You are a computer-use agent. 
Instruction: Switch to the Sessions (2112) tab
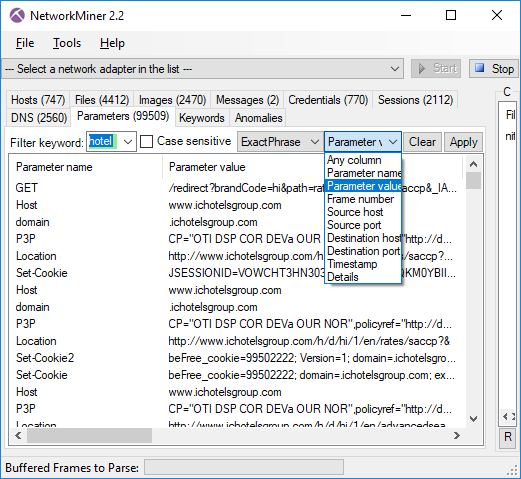[415, 100]
